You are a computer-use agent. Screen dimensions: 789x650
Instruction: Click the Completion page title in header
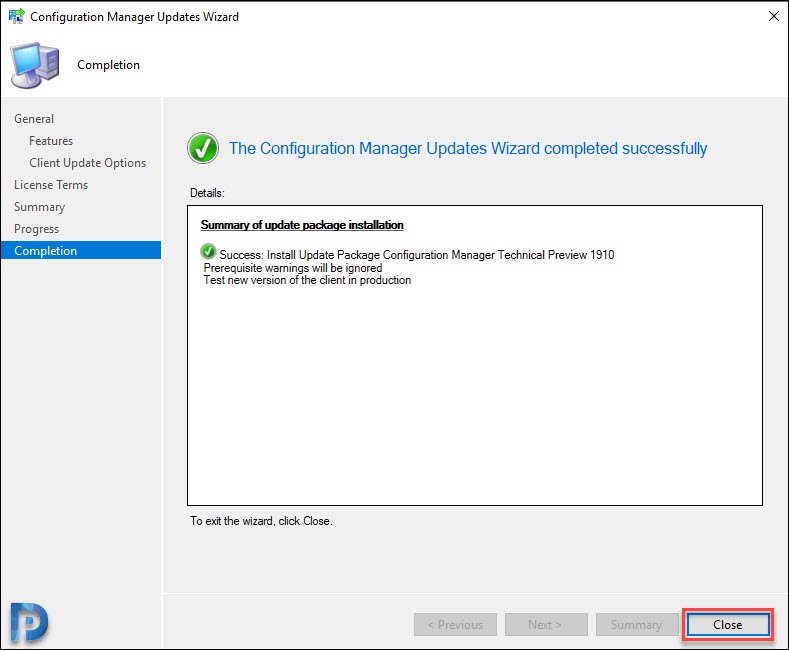108,65
